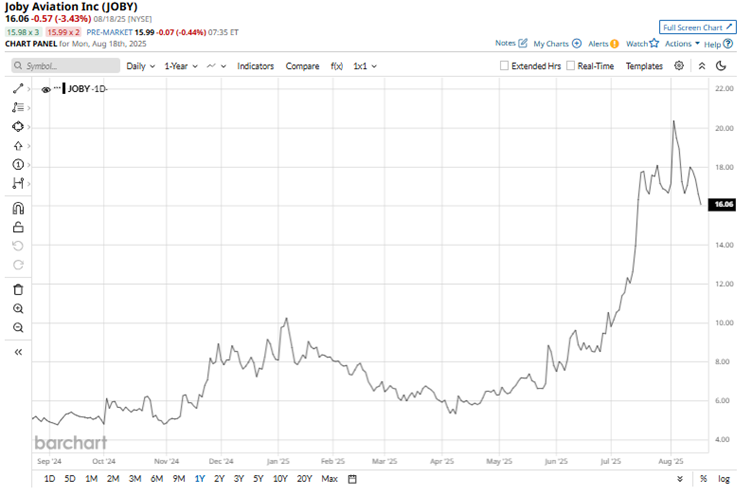752x497 pixels.
Task: Open the 1x1 grid layout dropdown
Action: [365, 66]
